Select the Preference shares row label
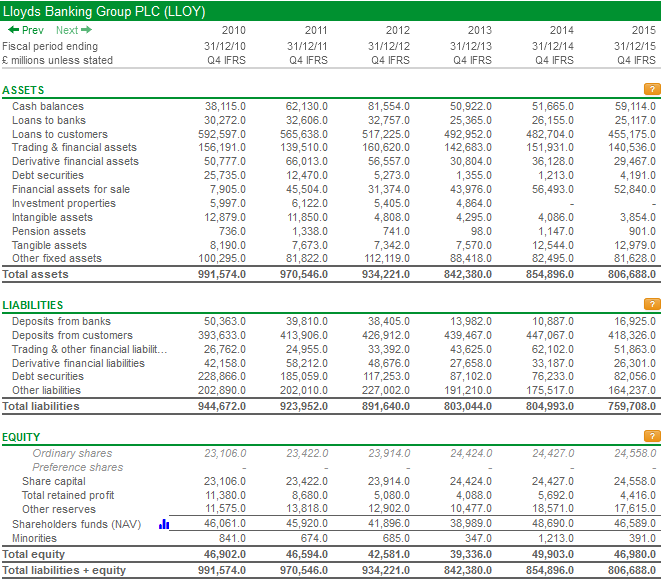 tap(78, 467)
